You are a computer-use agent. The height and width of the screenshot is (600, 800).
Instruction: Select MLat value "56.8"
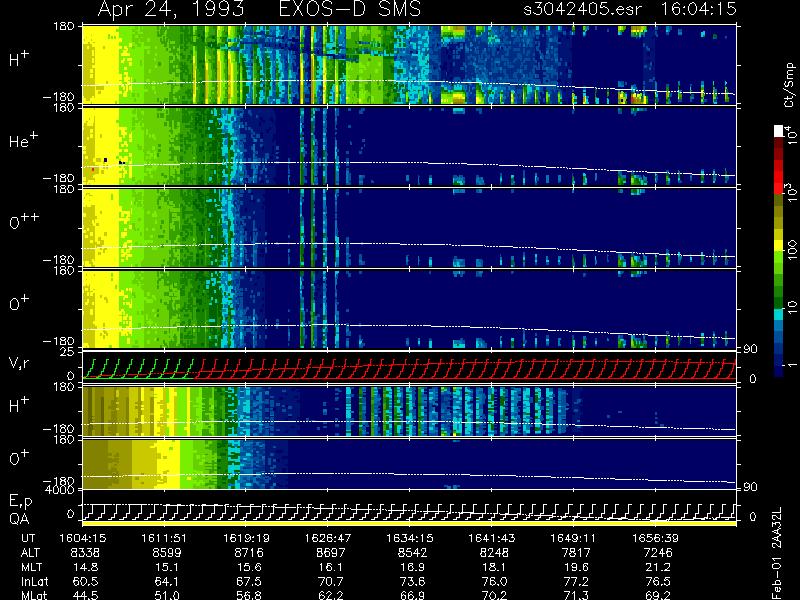[x=249, y=595]
